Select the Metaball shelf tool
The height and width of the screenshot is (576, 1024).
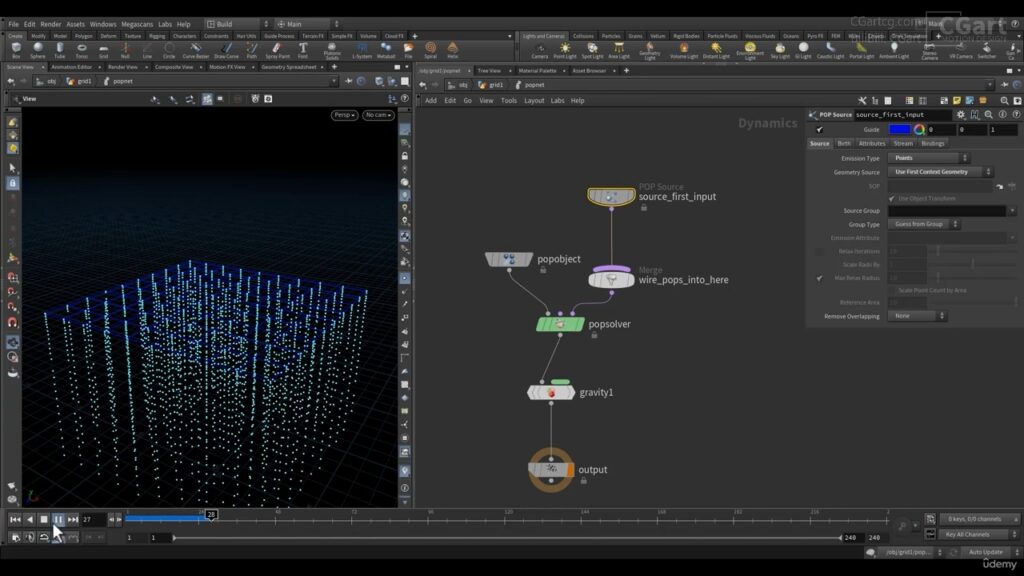click(x=386, y=50)
